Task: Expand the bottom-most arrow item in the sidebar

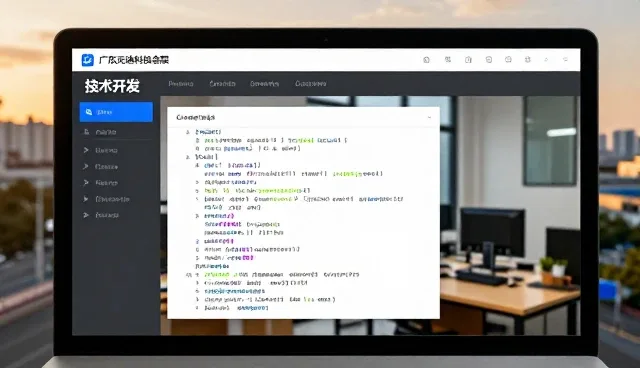Action: [102, 215]
